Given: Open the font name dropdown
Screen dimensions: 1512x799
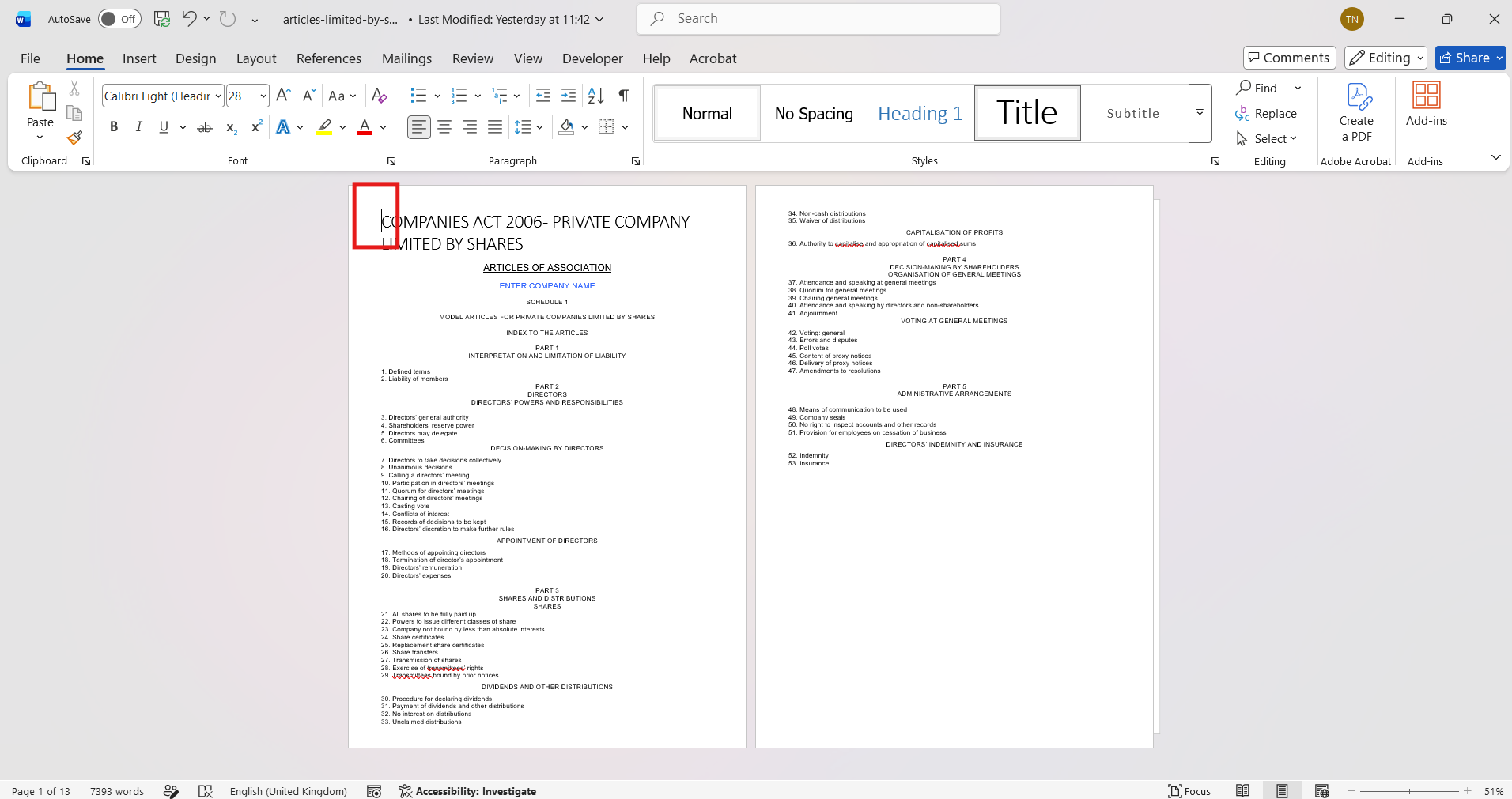Looking at the screenshot, I should [218, 96].
